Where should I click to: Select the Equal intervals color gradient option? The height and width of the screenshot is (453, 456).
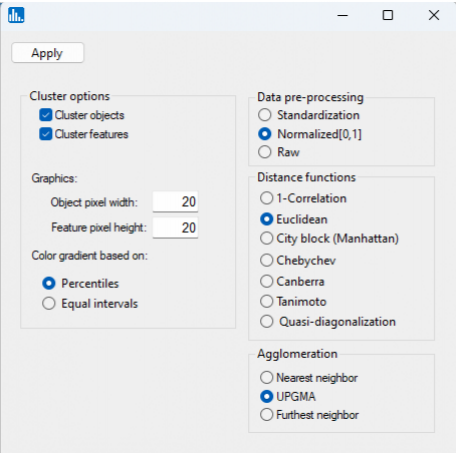(49, 304)
